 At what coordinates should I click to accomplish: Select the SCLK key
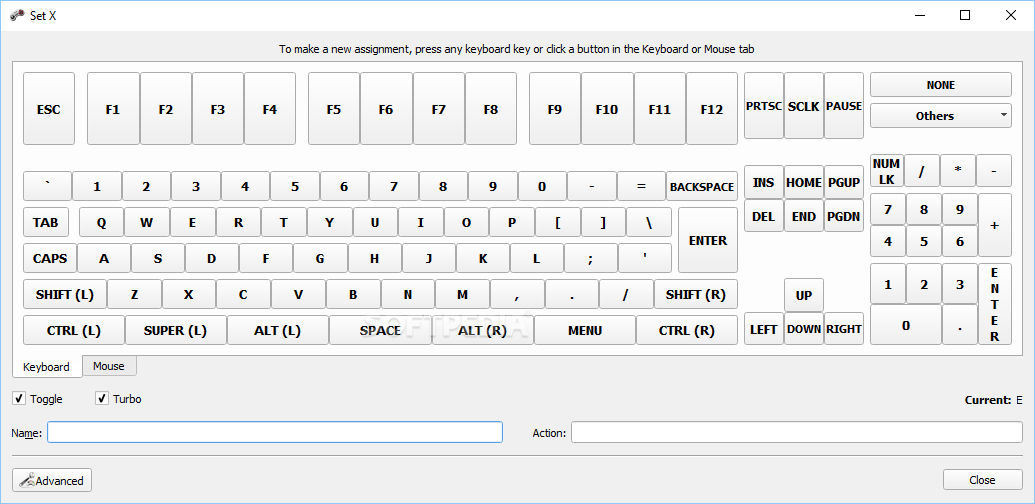[804, 106]
